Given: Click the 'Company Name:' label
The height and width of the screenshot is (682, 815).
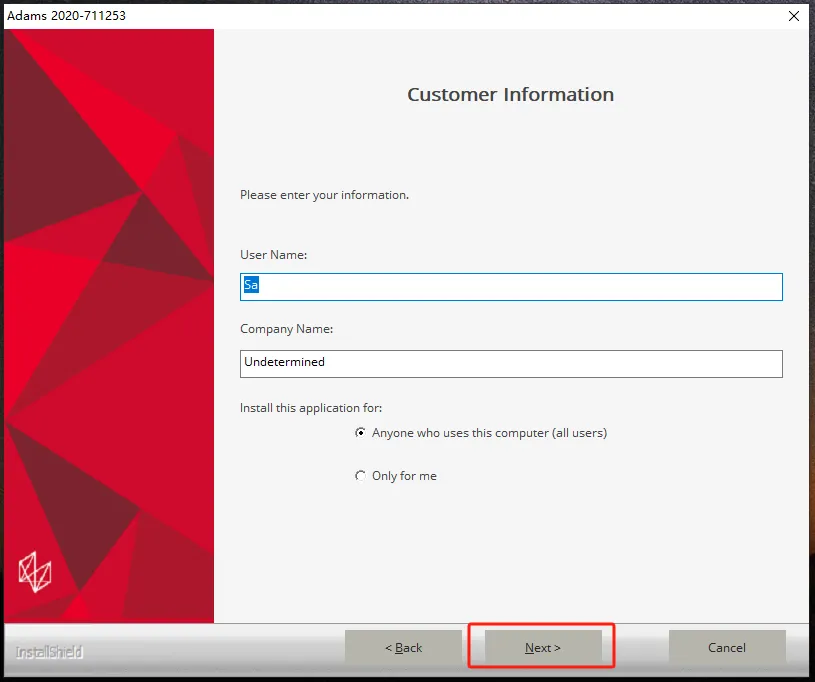Looking at the screenshot, I should (286, 329).
